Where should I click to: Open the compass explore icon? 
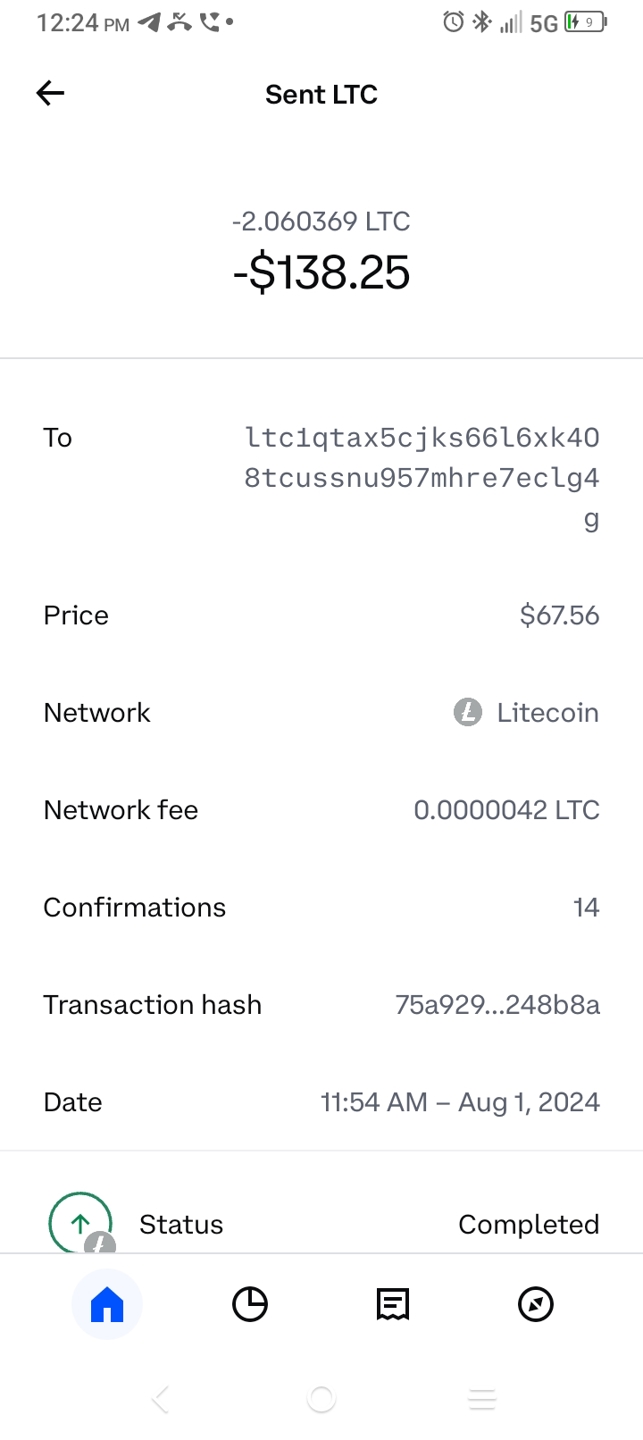[x=536, y=1304]
